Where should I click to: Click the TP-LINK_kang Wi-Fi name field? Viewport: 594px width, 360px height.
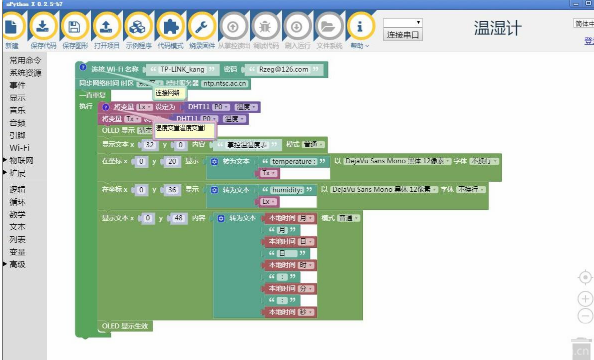[182, 69]
